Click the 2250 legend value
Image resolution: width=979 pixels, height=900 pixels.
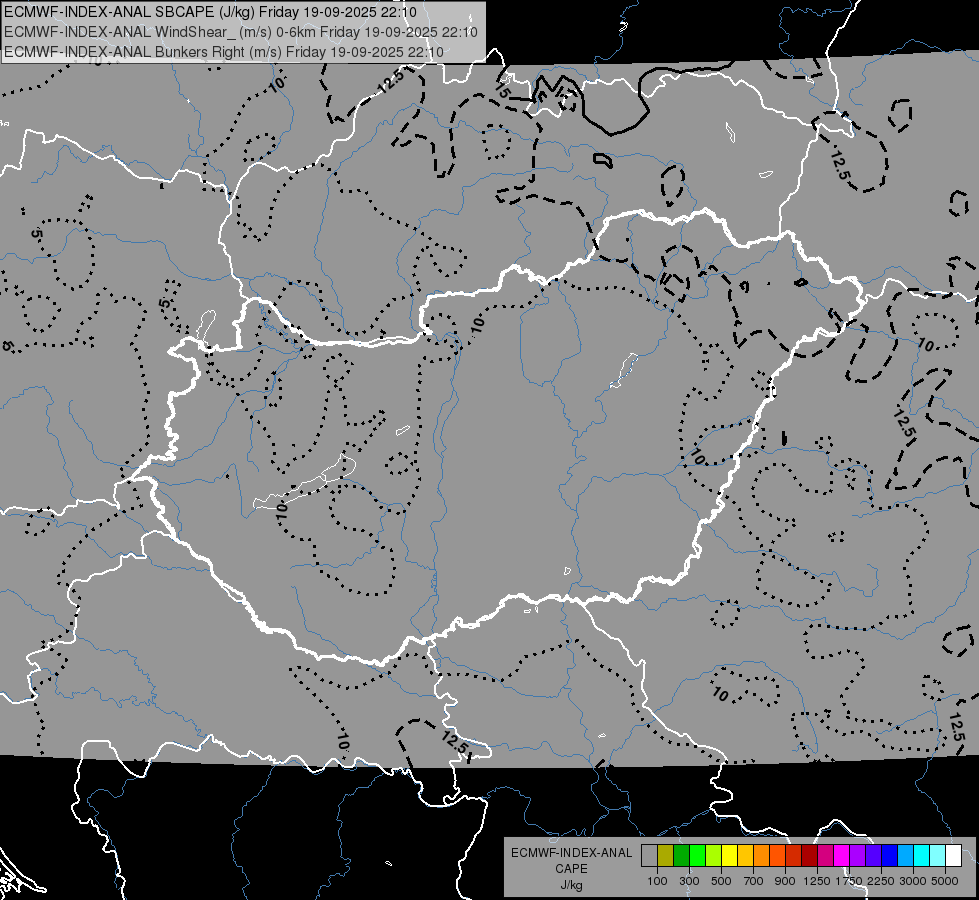click(x=881, y=881)
